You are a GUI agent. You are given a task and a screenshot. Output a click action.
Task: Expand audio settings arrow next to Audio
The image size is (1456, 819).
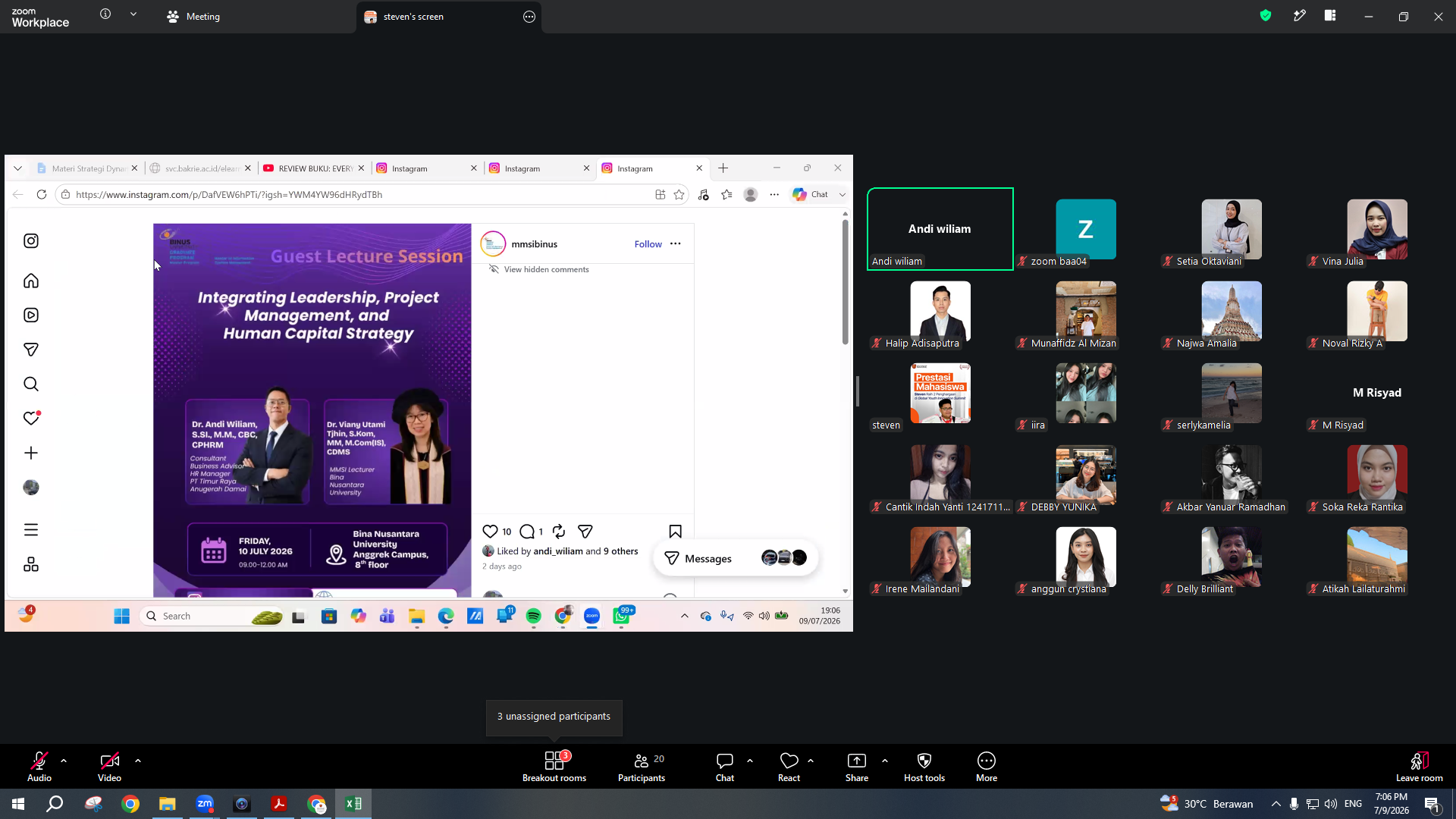click(64, 760)
